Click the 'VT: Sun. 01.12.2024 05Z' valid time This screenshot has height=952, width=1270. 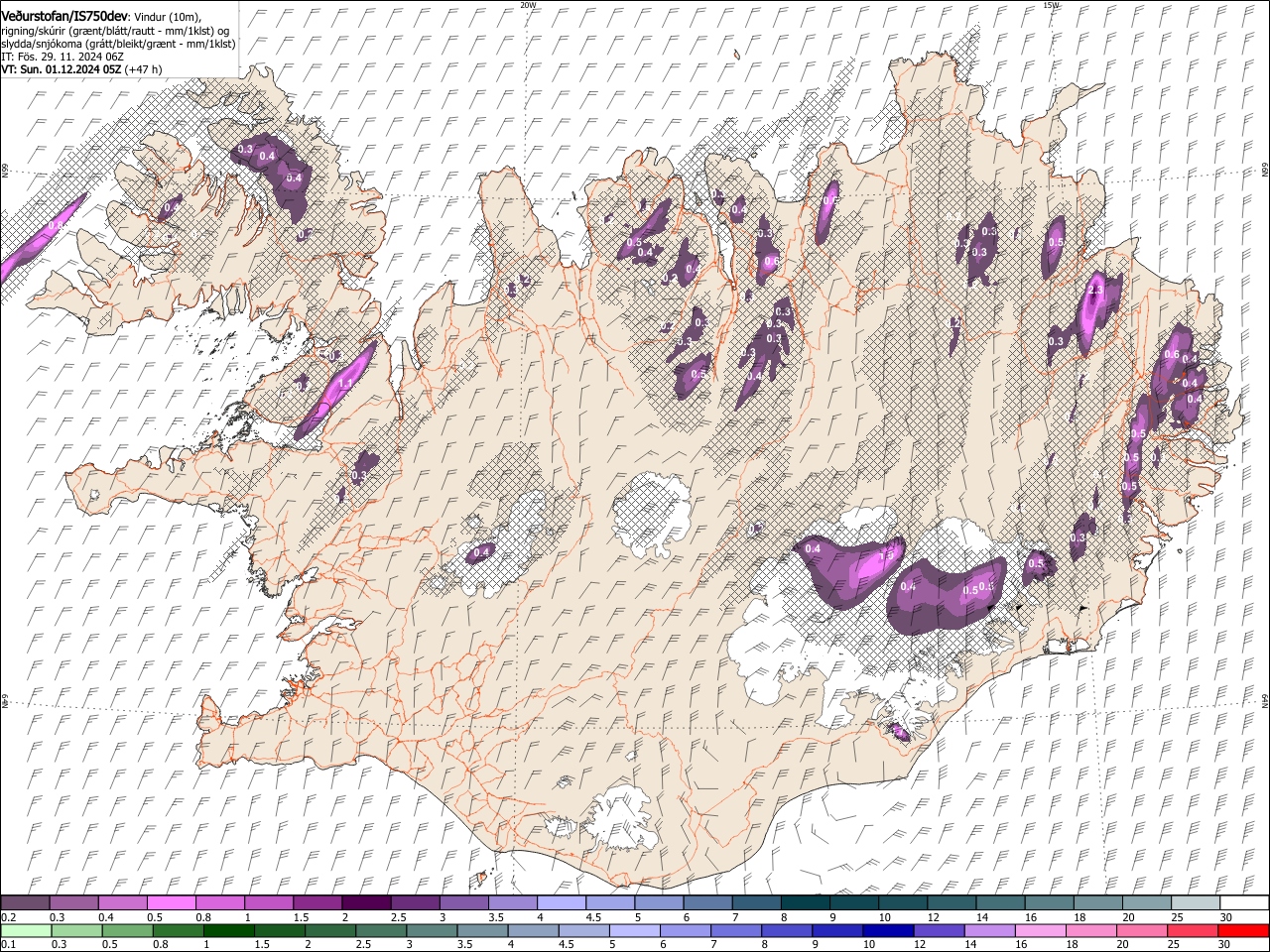(x=61, y=69)
